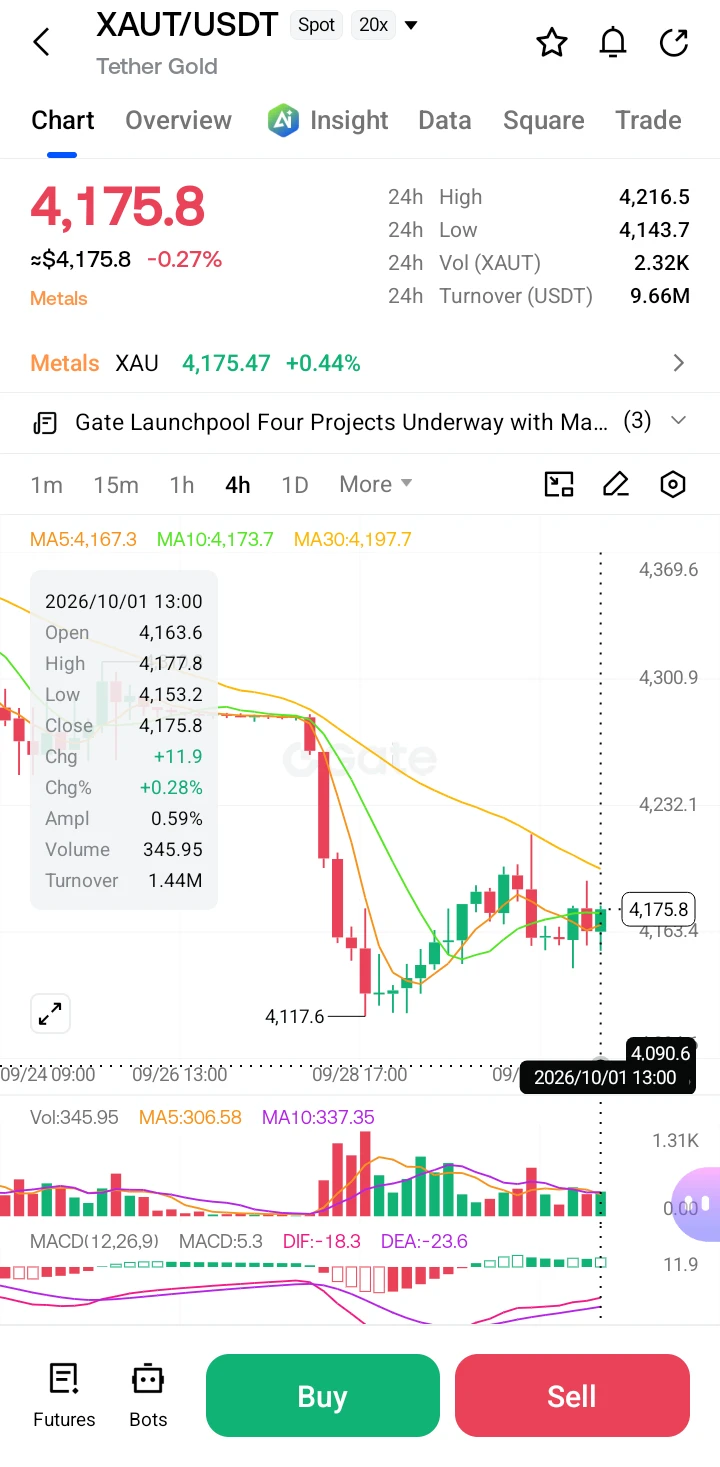Tap the Tether Gold subtitle
720x1467 pixels.
pos(157,67)
